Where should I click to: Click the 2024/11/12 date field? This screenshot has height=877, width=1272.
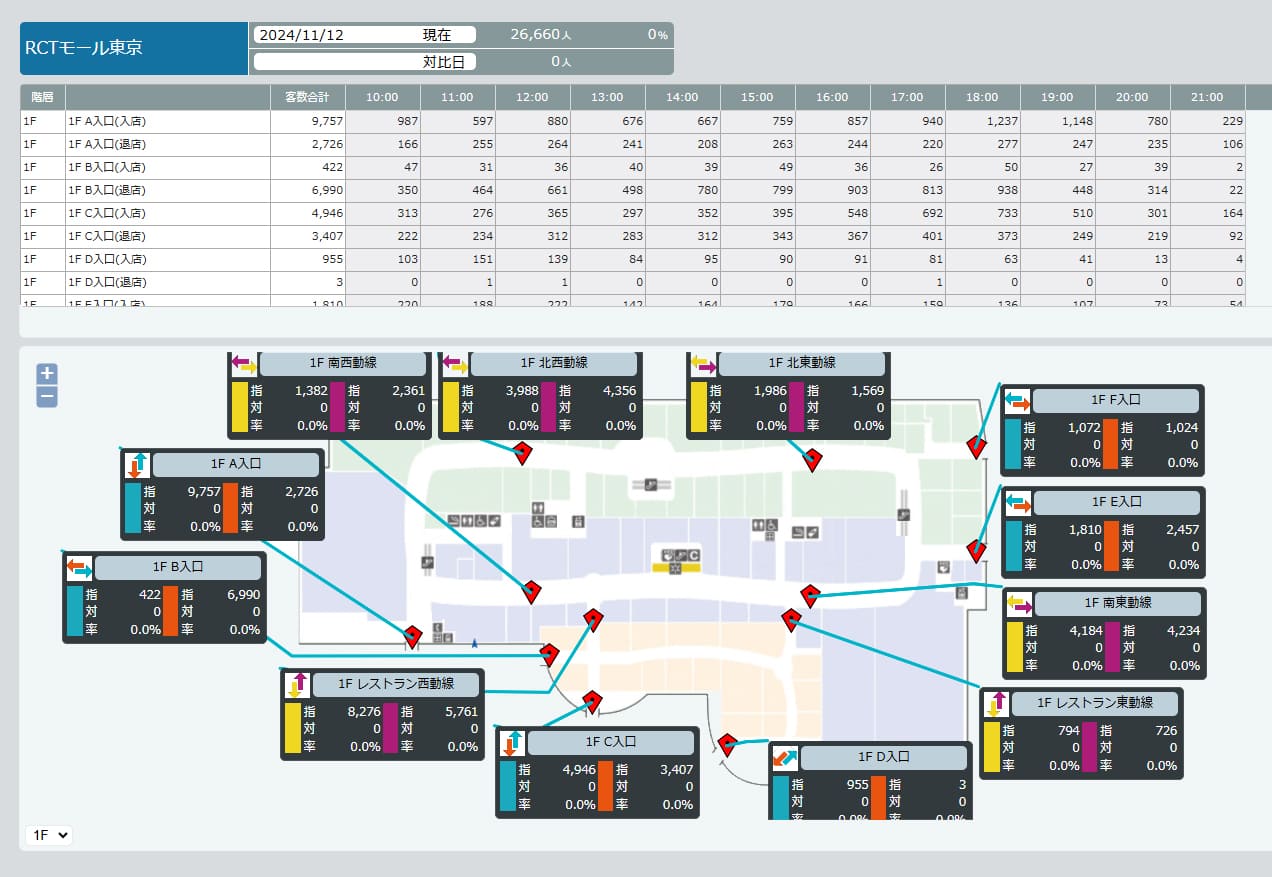320,35
